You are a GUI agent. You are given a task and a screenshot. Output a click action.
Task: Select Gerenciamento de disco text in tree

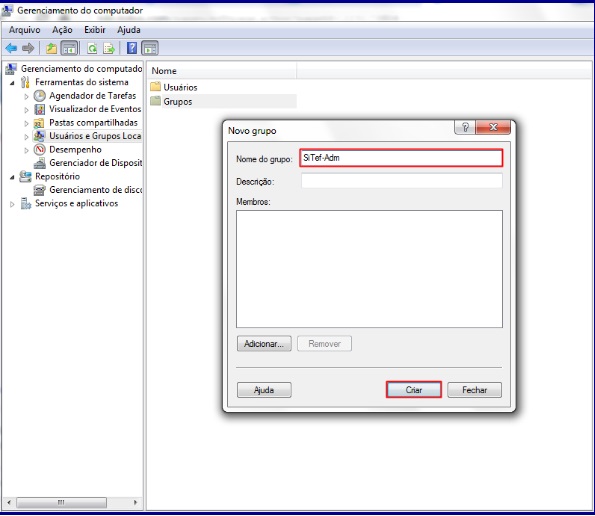pyautogui.click(x=95, y=190)
